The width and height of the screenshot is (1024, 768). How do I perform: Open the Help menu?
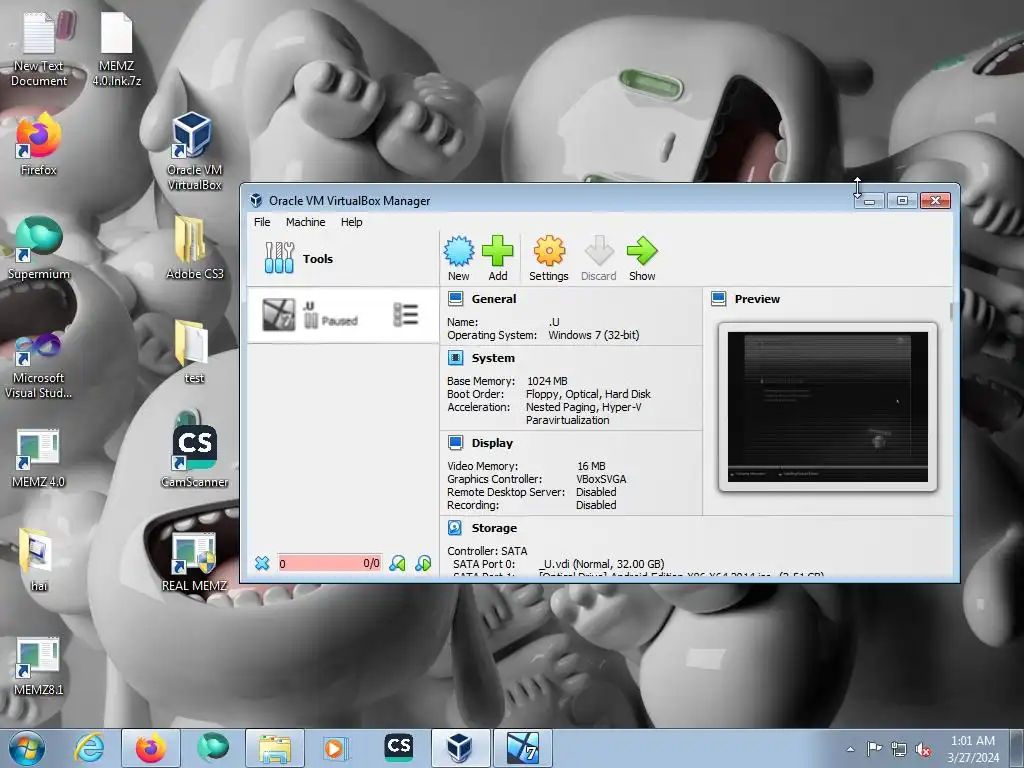pos(351,222)
